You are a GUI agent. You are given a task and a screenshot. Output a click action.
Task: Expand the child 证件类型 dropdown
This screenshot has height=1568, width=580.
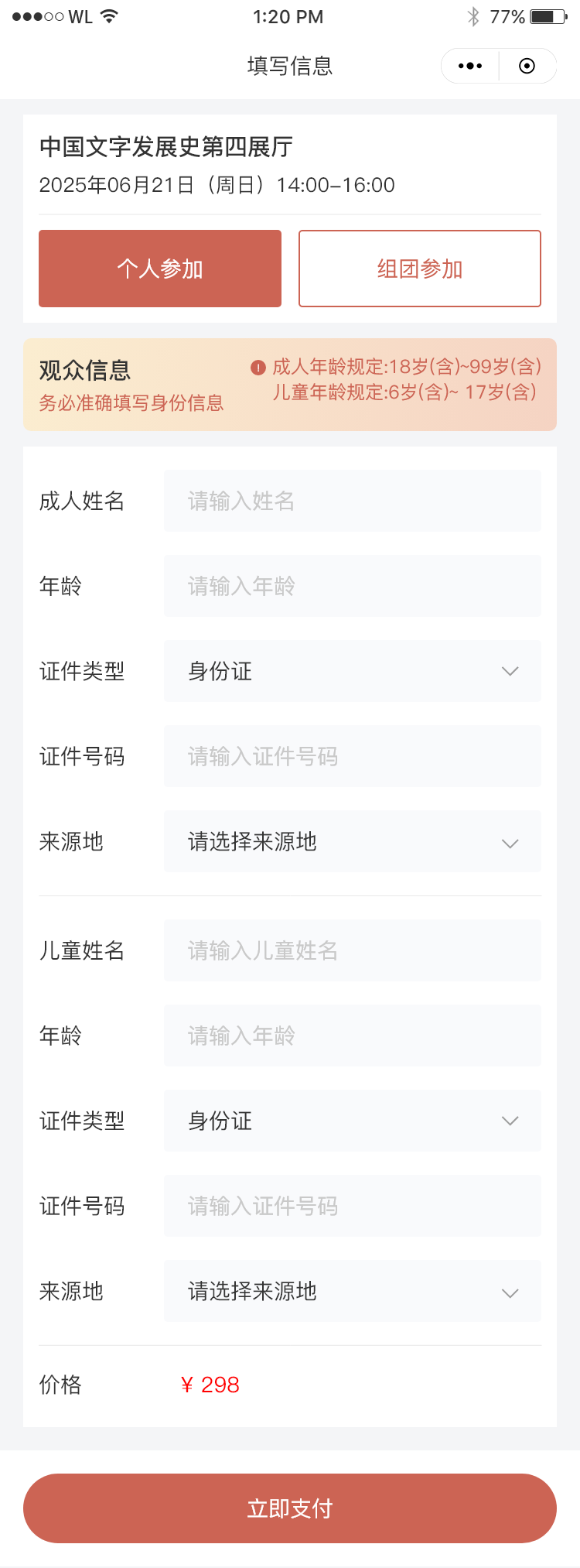[353, 1121]
